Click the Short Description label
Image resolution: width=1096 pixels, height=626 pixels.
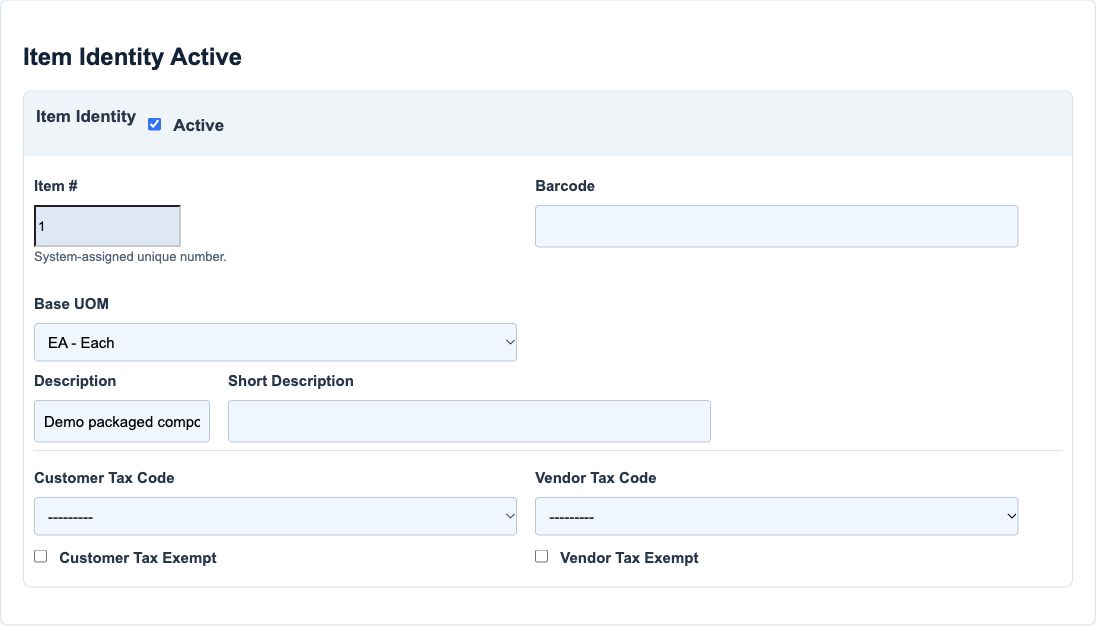tap(291, 381)
